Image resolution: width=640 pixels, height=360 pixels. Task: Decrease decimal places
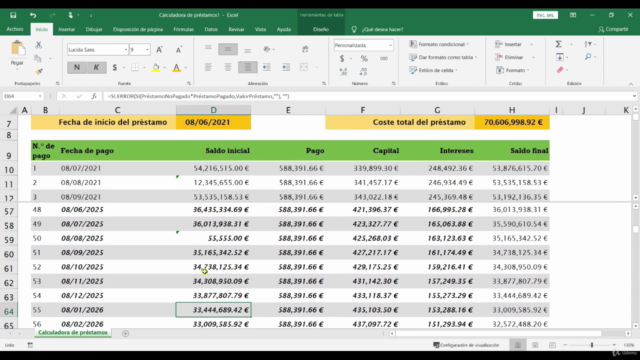click(363, 72)
